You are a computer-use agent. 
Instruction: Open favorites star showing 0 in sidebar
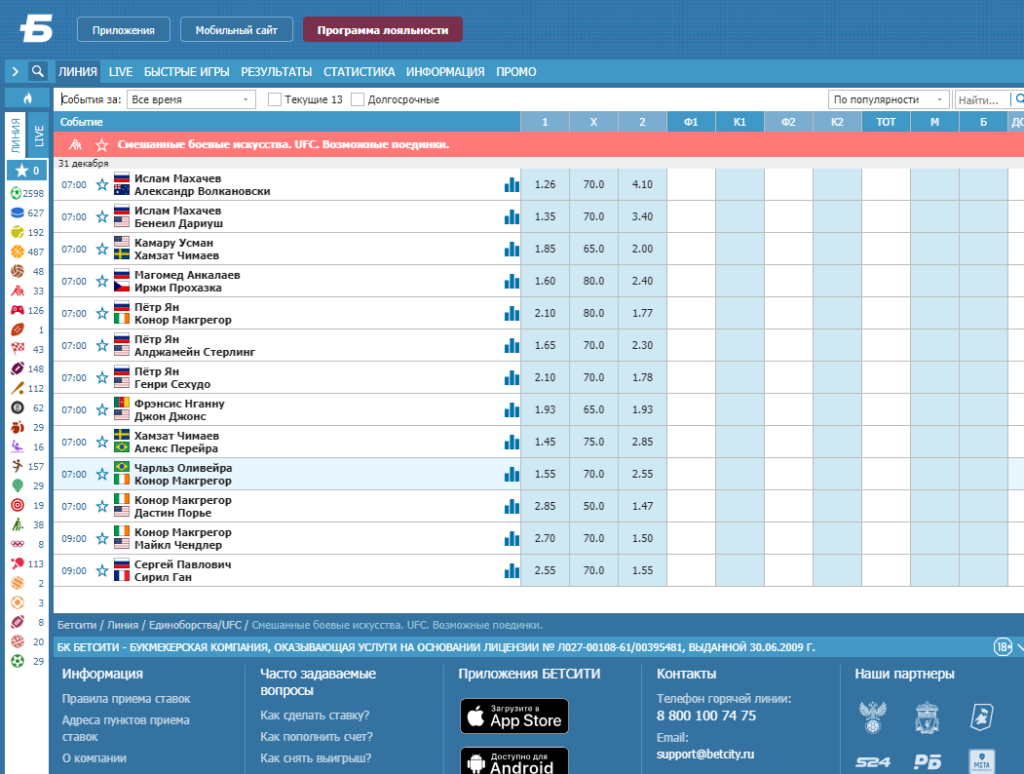point(27,170)
